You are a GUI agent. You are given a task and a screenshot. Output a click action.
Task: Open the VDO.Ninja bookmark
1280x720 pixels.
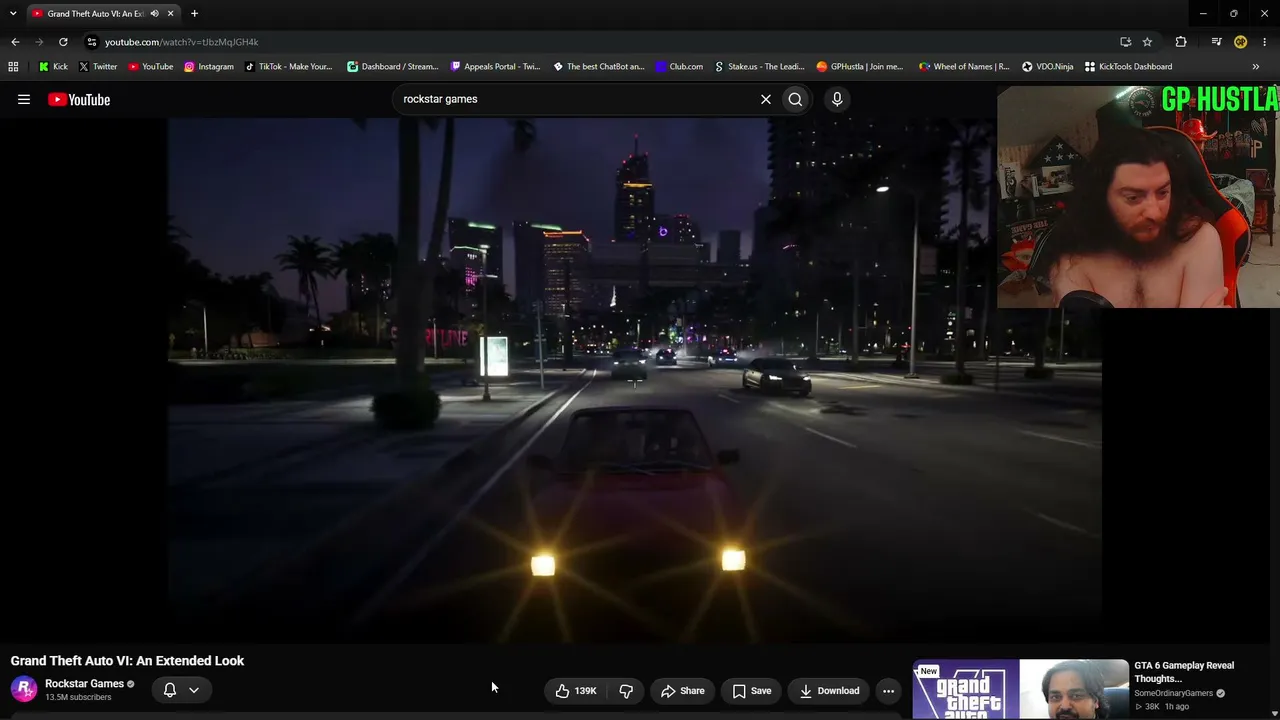(1047, 67)
